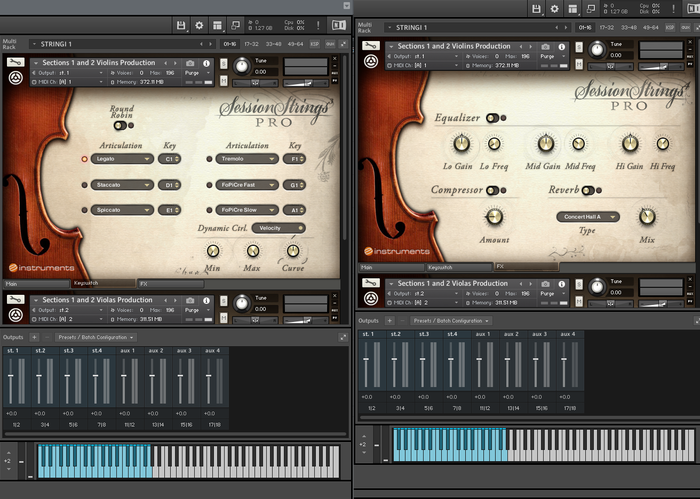Toggle the Equalizer on/off switch

coord(494,118)
